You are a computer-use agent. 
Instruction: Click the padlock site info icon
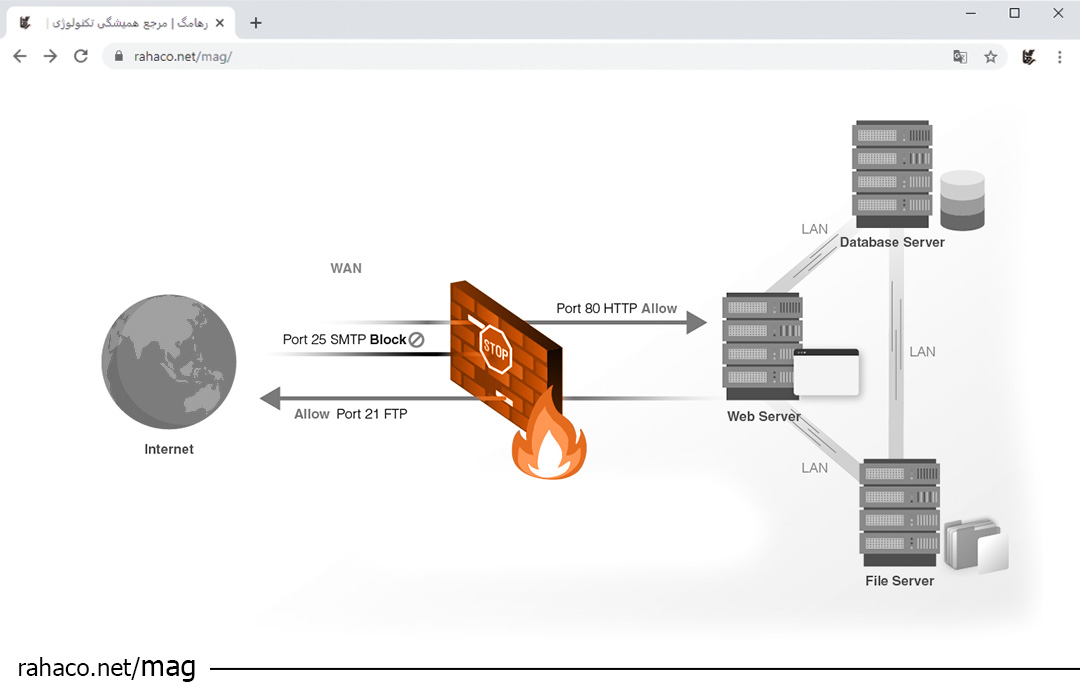click(x=120, y=57)
